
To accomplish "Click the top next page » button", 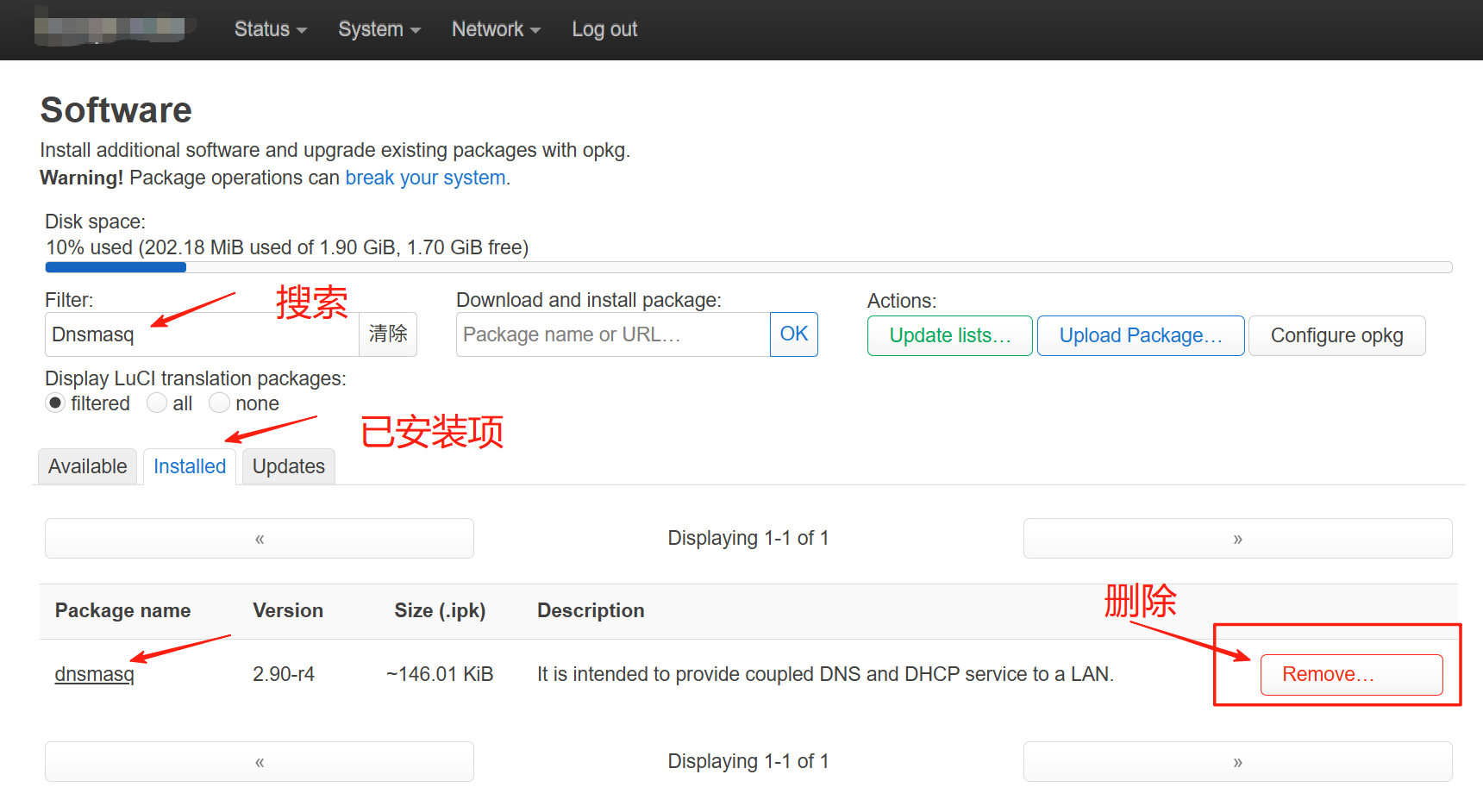I will point(1237,539).
